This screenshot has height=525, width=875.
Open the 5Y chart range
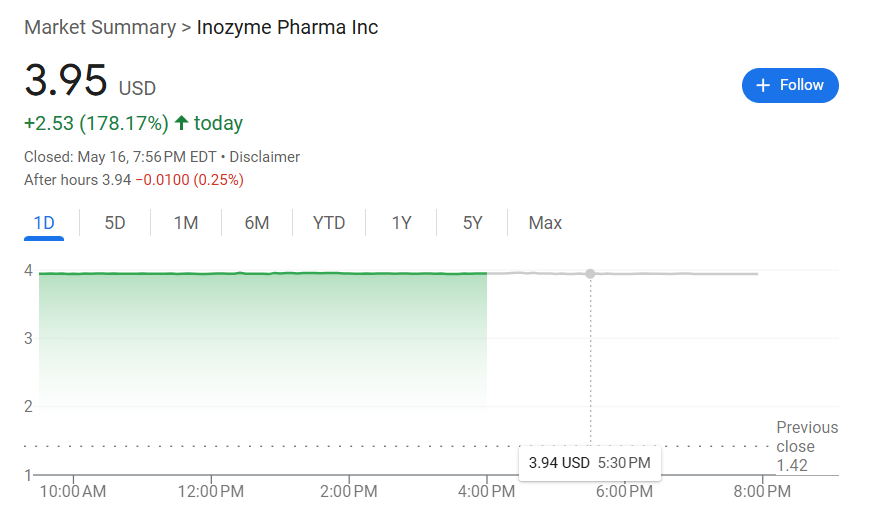472,223
